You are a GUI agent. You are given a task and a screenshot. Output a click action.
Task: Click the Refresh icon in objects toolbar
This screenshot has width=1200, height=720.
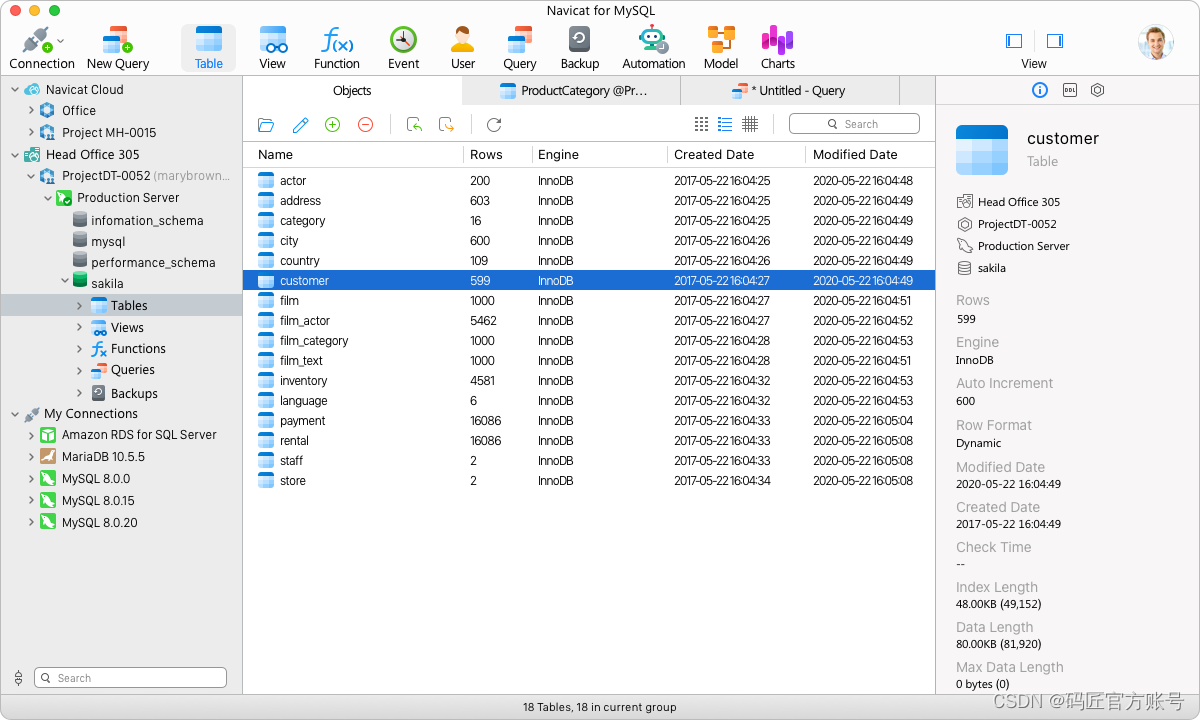pyautogui.click(x=494, y=125)
